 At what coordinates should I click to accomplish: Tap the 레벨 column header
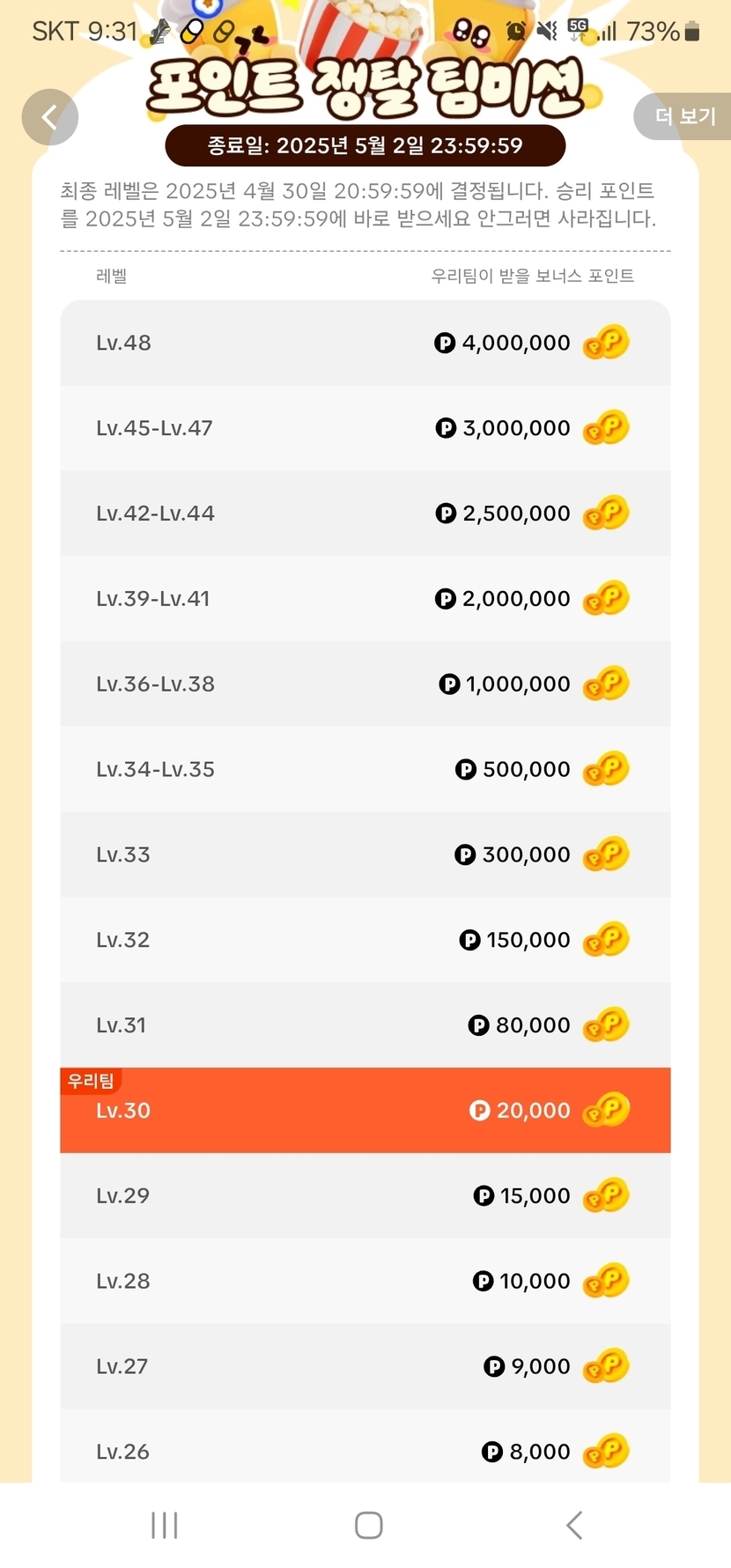[111, 276]
